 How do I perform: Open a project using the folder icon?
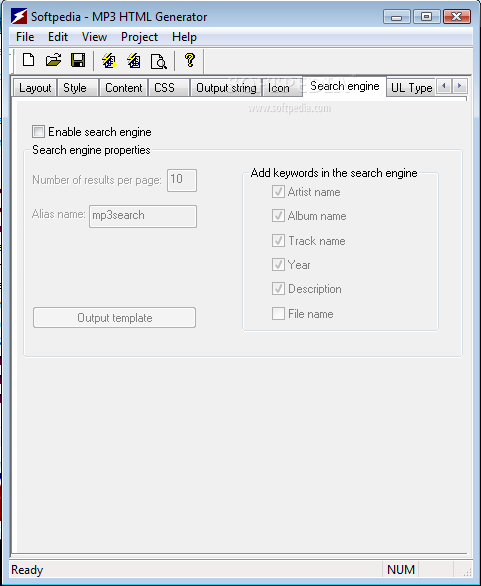[53, 60]
